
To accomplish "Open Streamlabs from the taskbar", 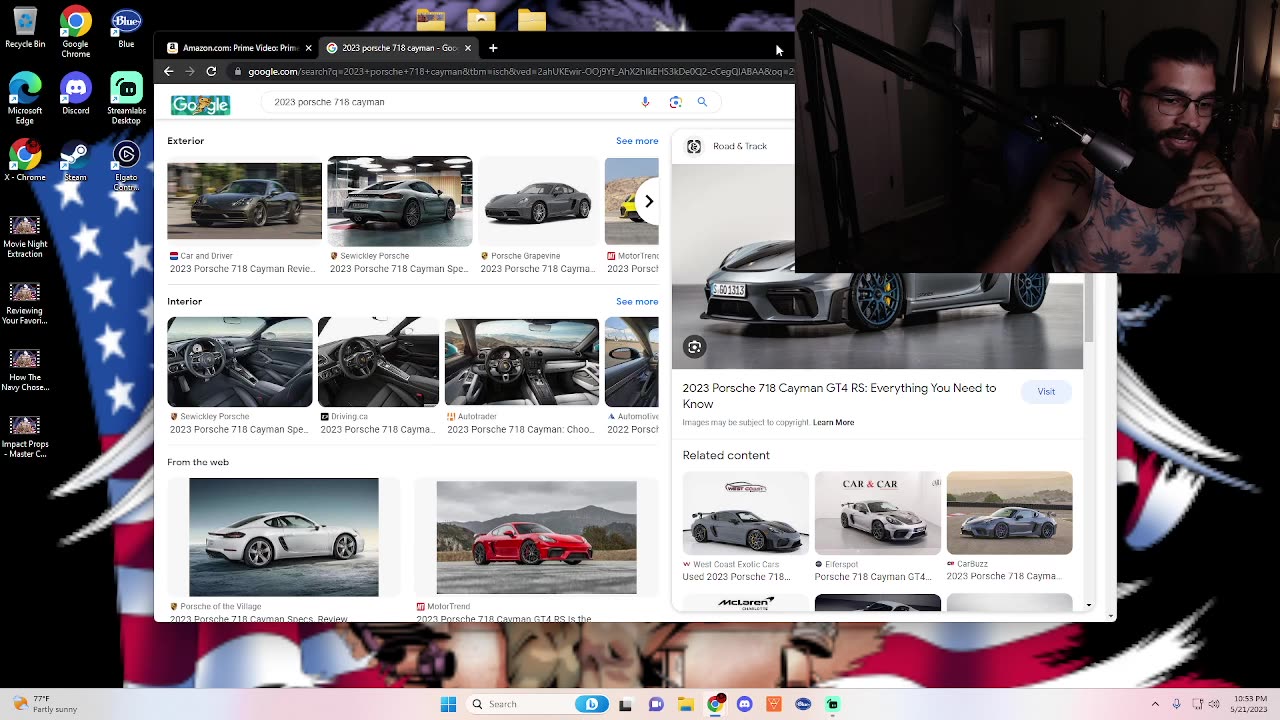I will 832,704.
